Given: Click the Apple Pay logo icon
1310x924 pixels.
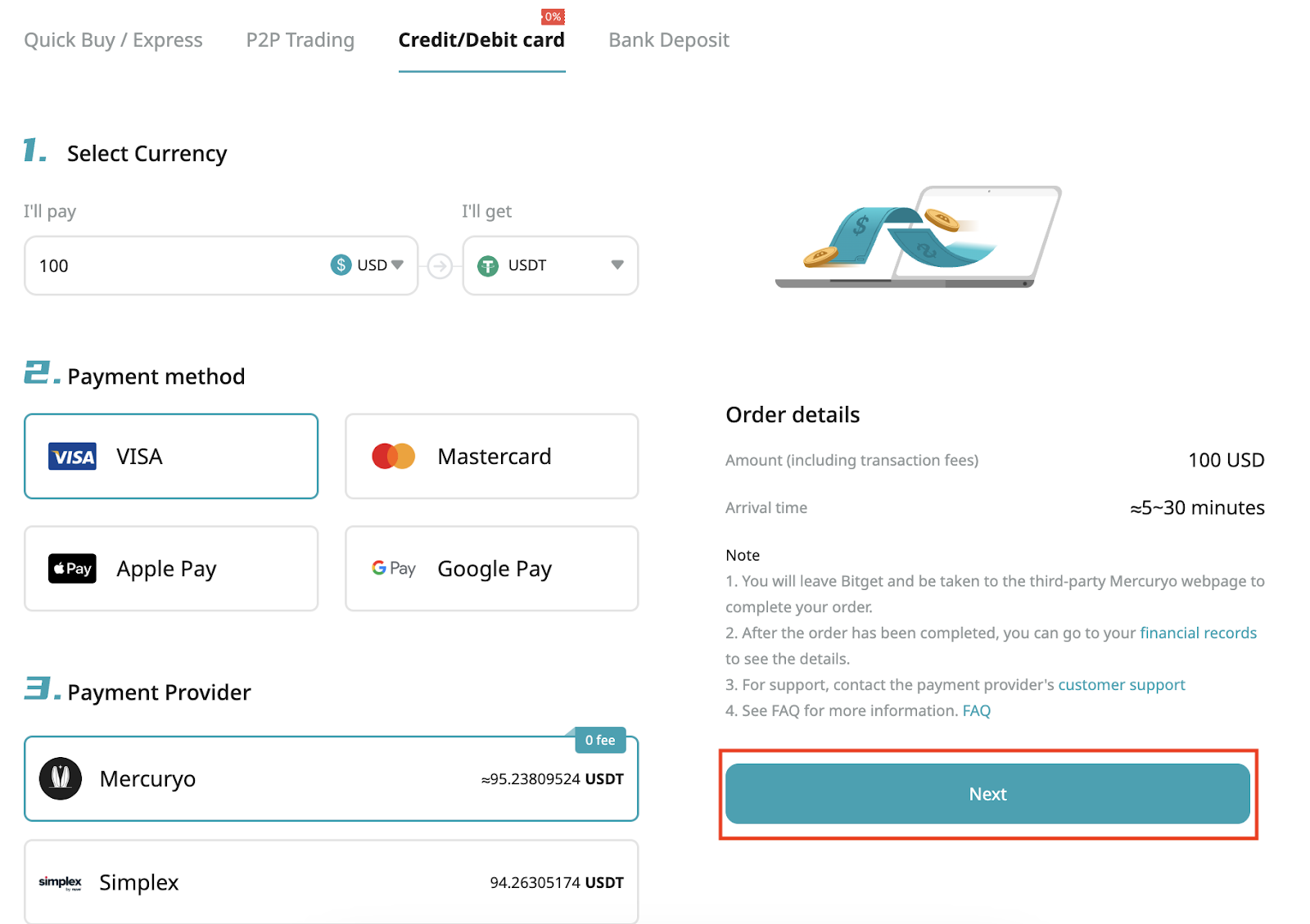Looking at the screenshot, I should pos(72,568).
